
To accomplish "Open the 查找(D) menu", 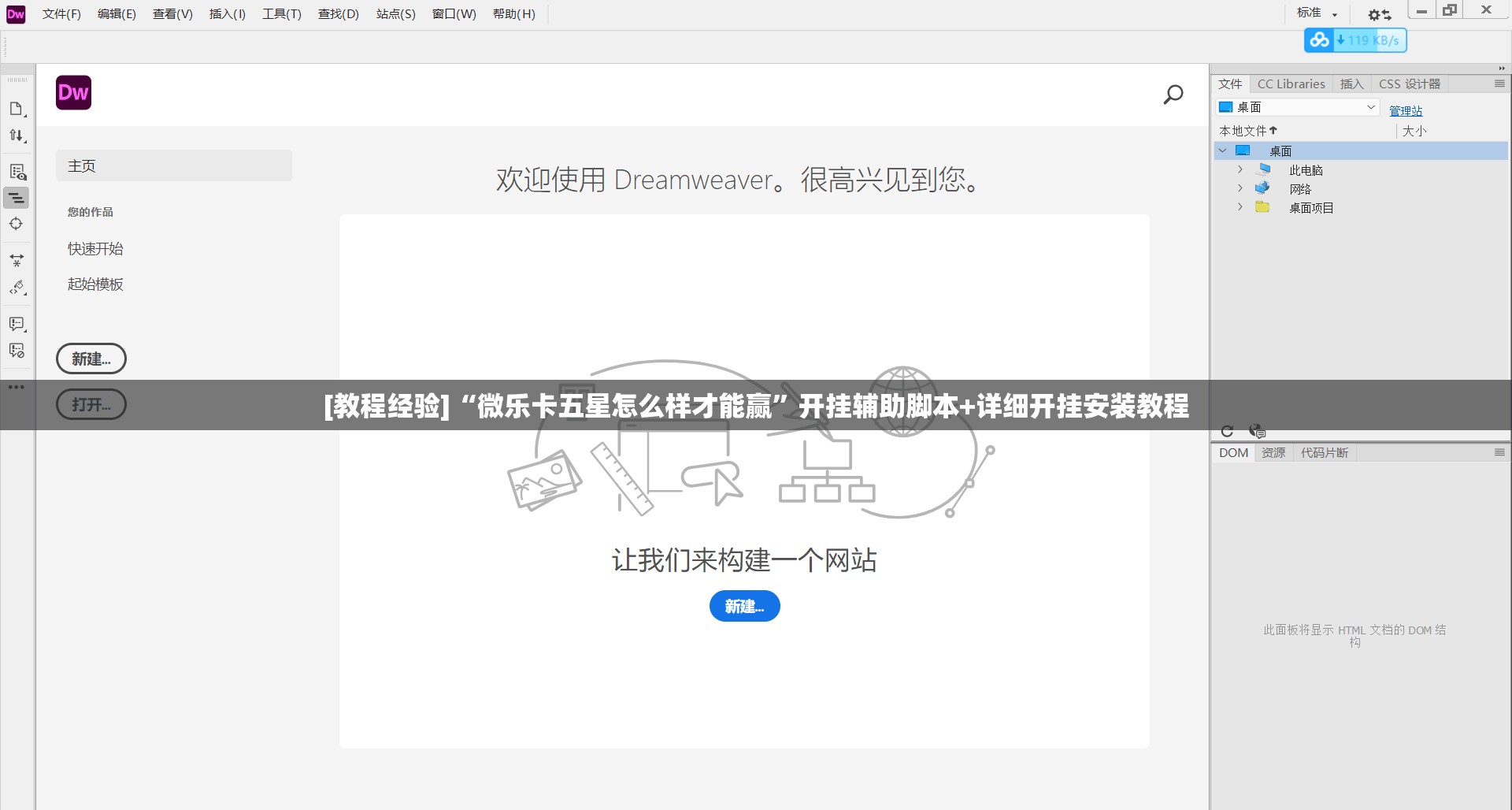I will click(339, 14).
